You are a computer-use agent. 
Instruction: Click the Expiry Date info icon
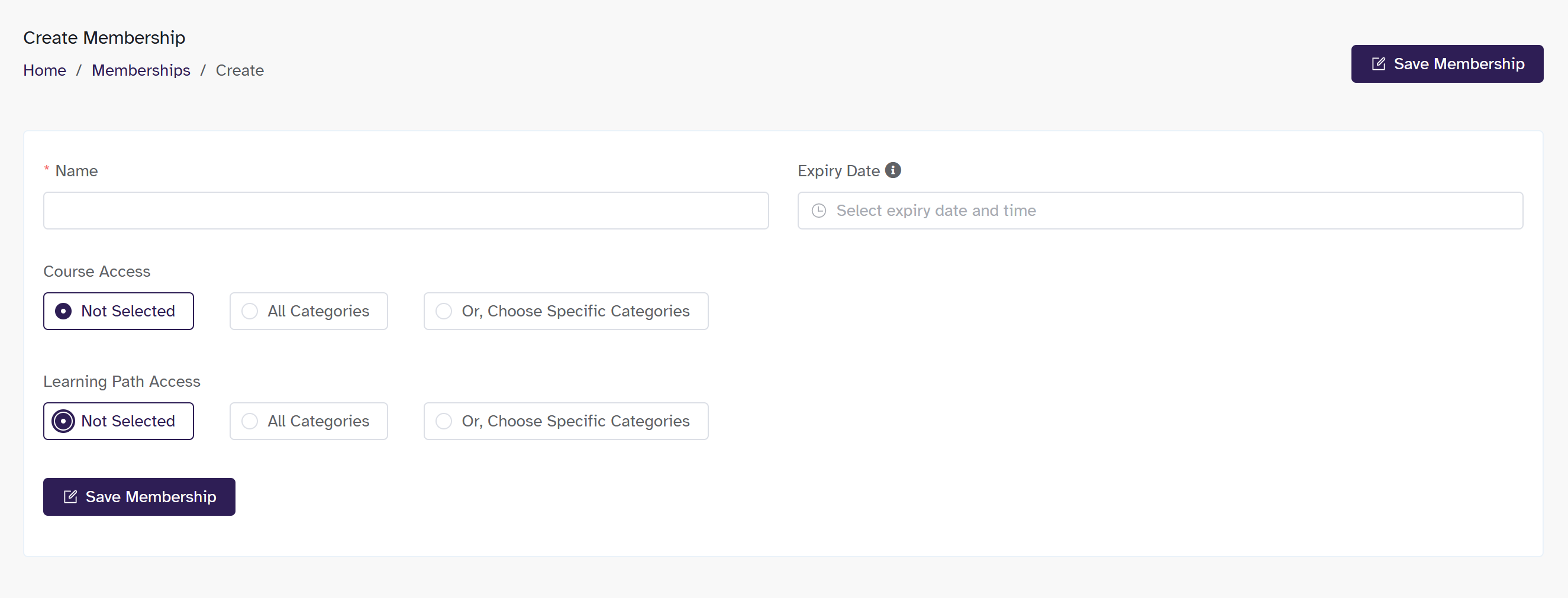(893, 170)
